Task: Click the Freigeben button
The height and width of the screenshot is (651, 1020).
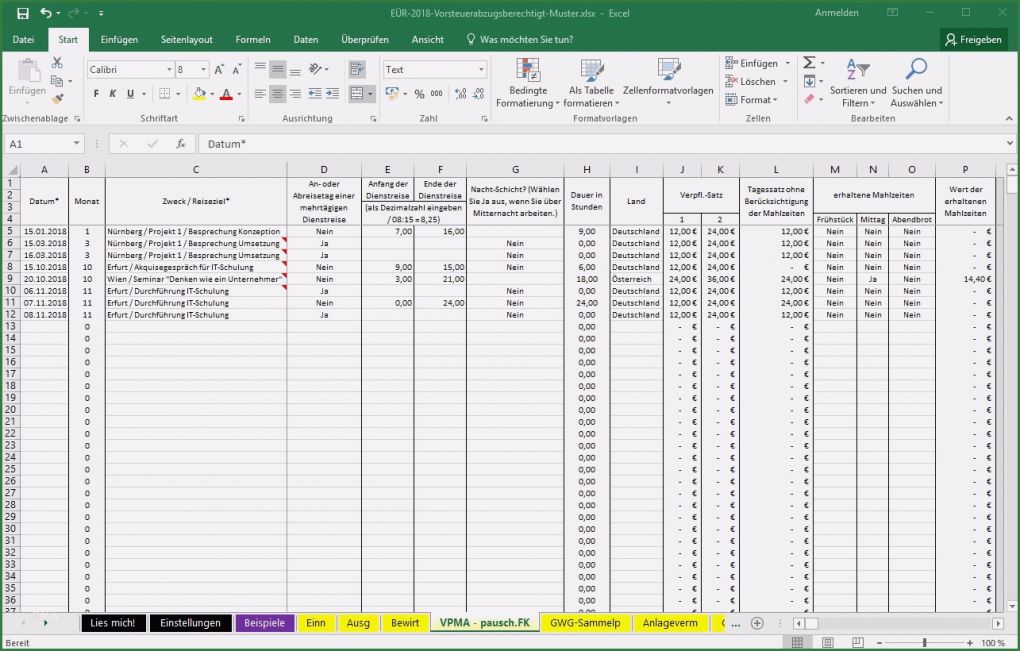Action: tap(975, 39)
